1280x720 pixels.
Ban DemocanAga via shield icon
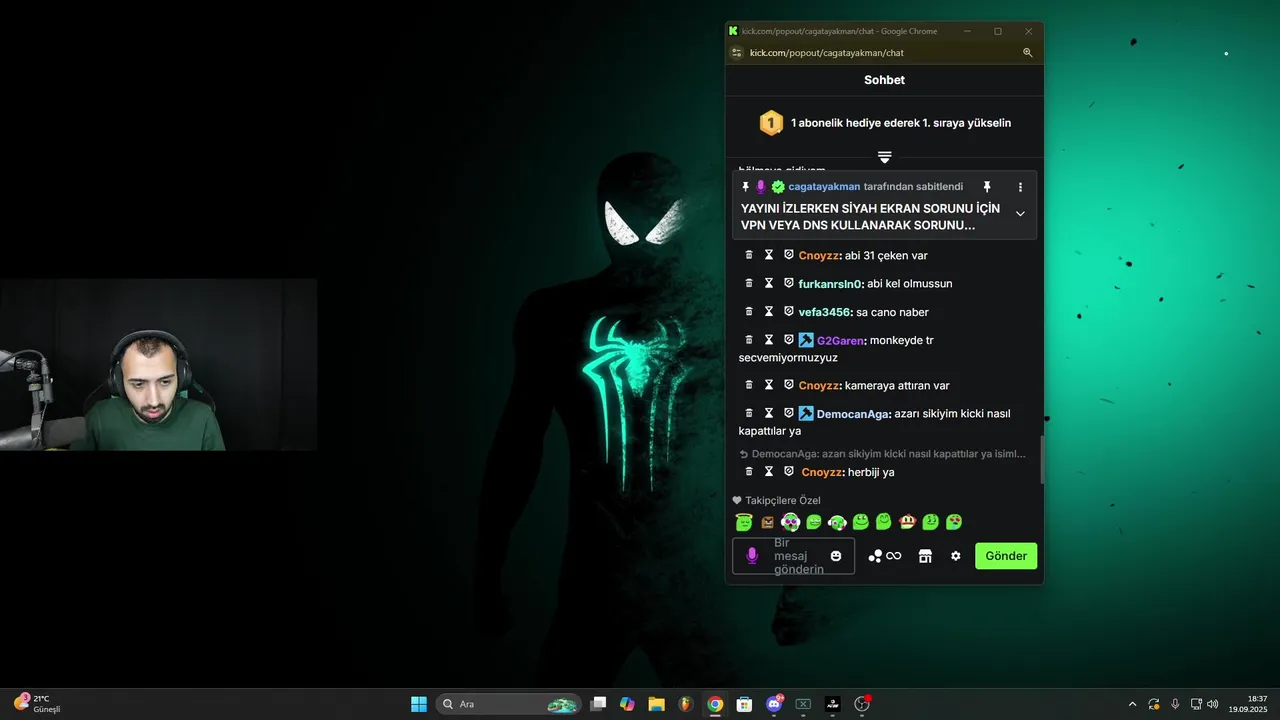click(788, 413)
